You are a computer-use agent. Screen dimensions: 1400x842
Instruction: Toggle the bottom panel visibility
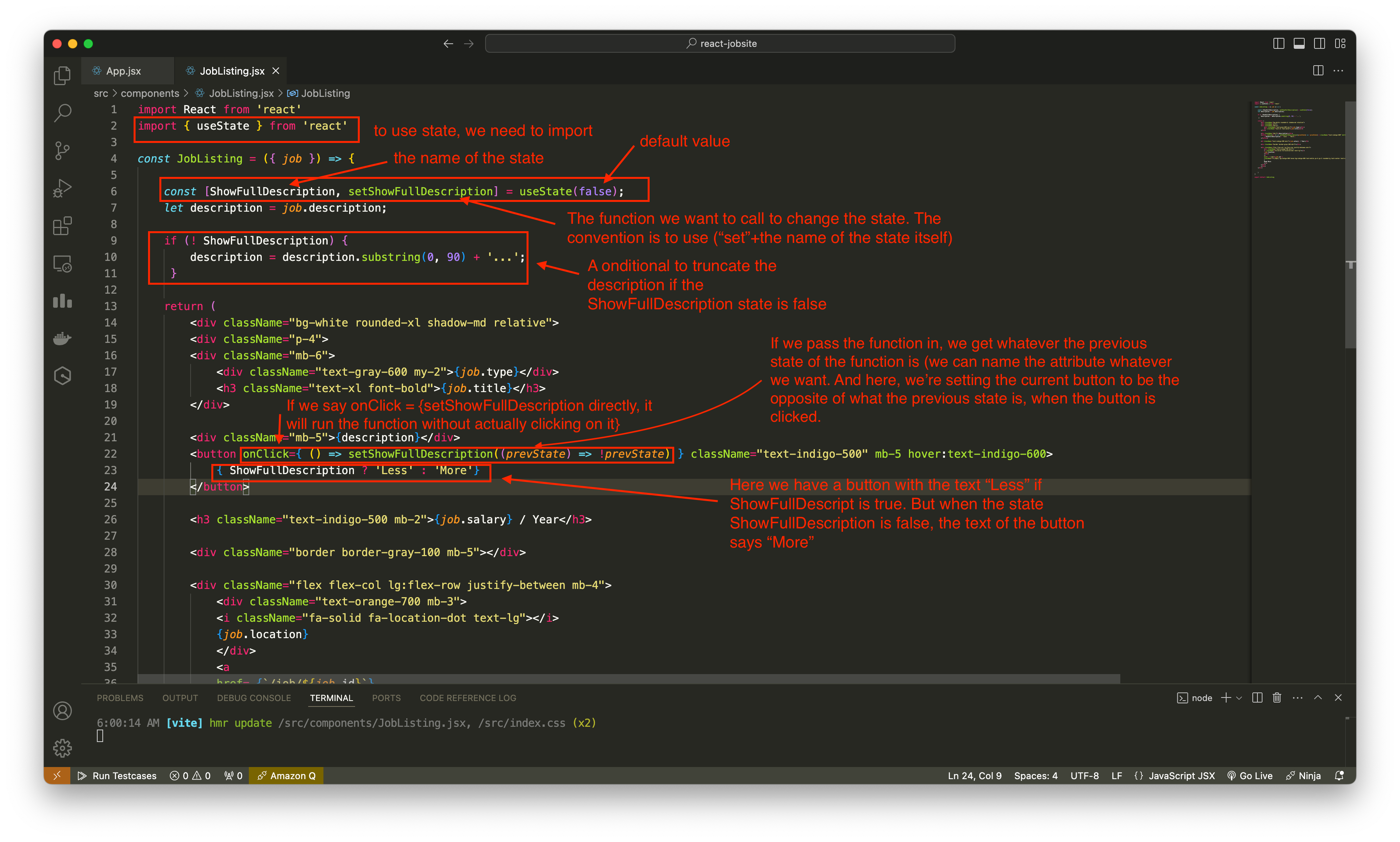coord(1298,44)
